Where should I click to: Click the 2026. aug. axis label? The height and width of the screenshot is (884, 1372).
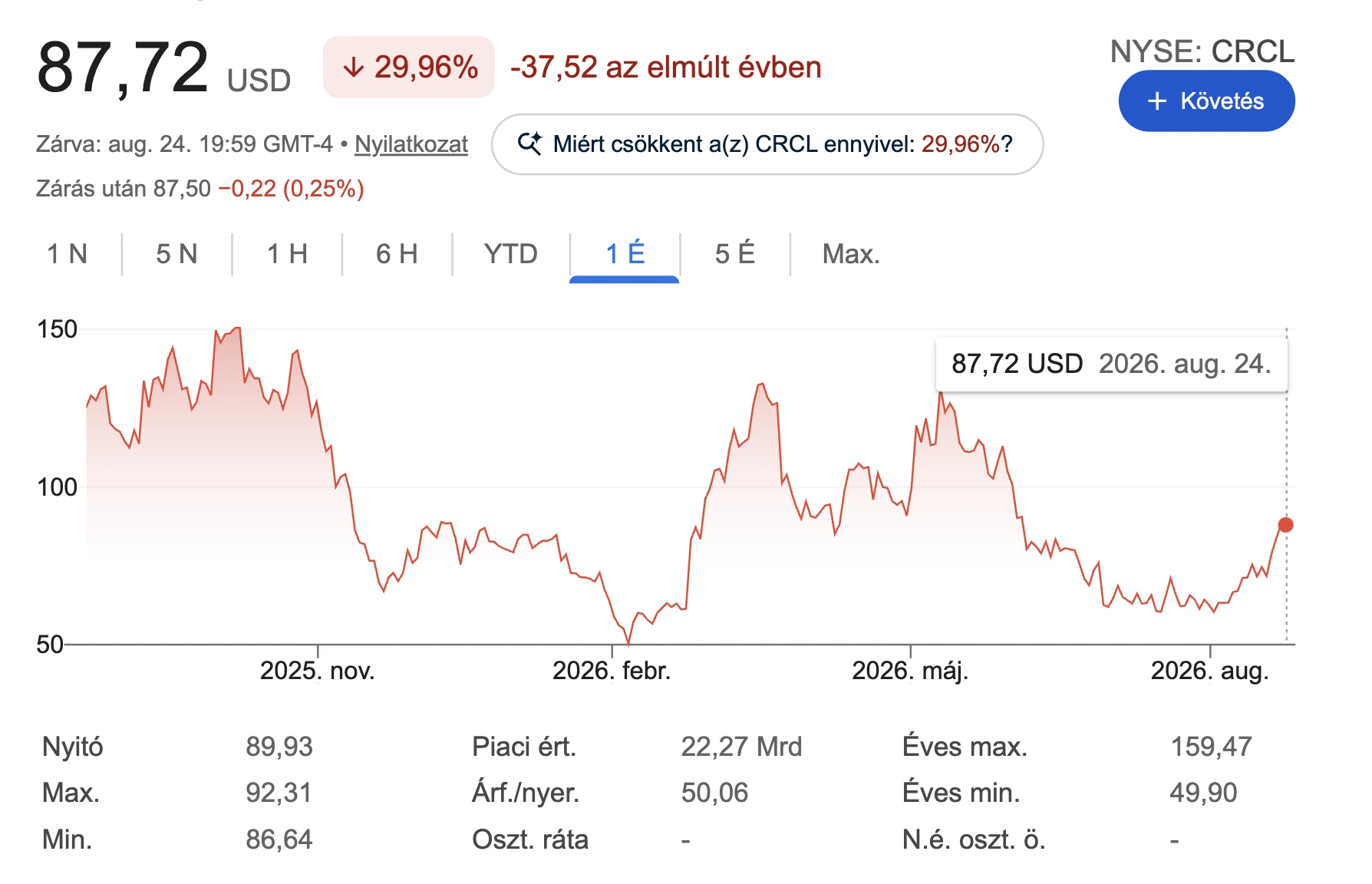pyautogui.click(x=1209, y=671)
